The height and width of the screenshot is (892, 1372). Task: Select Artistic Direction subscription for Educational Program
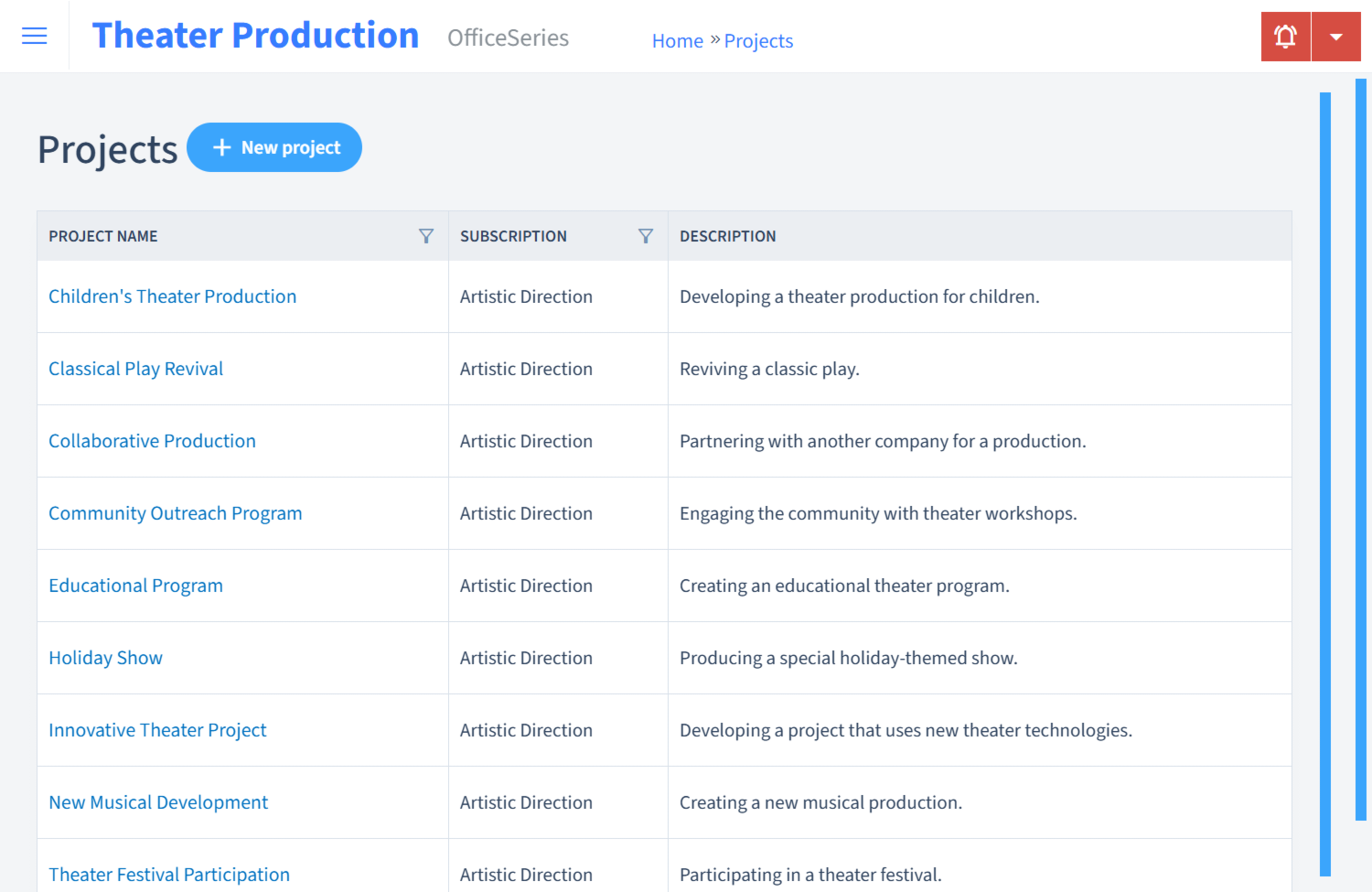click(x=526, y=585)
